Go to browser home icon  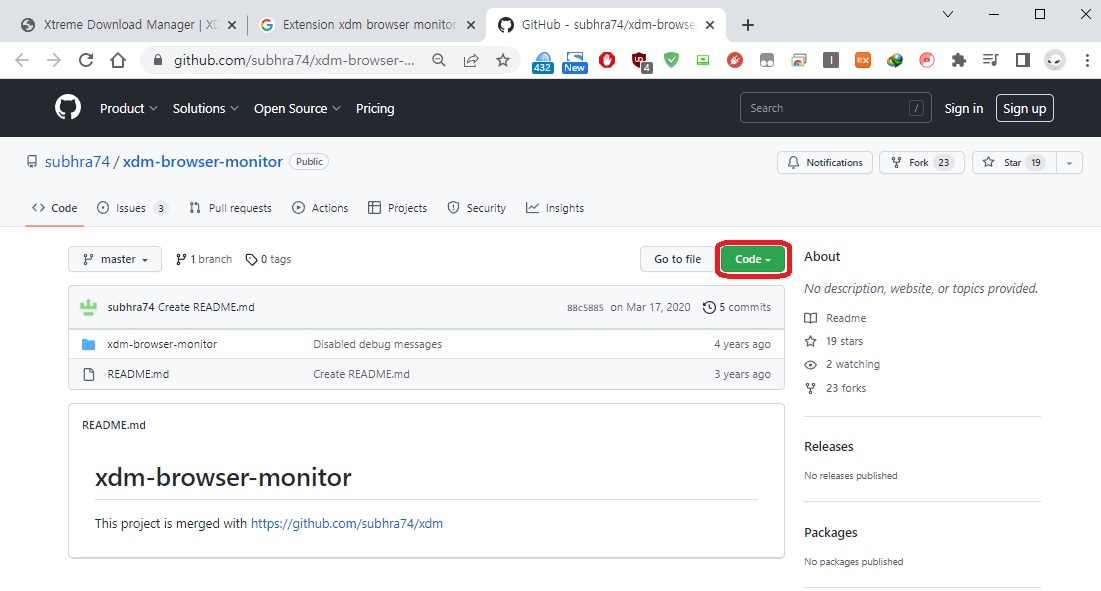118,60
